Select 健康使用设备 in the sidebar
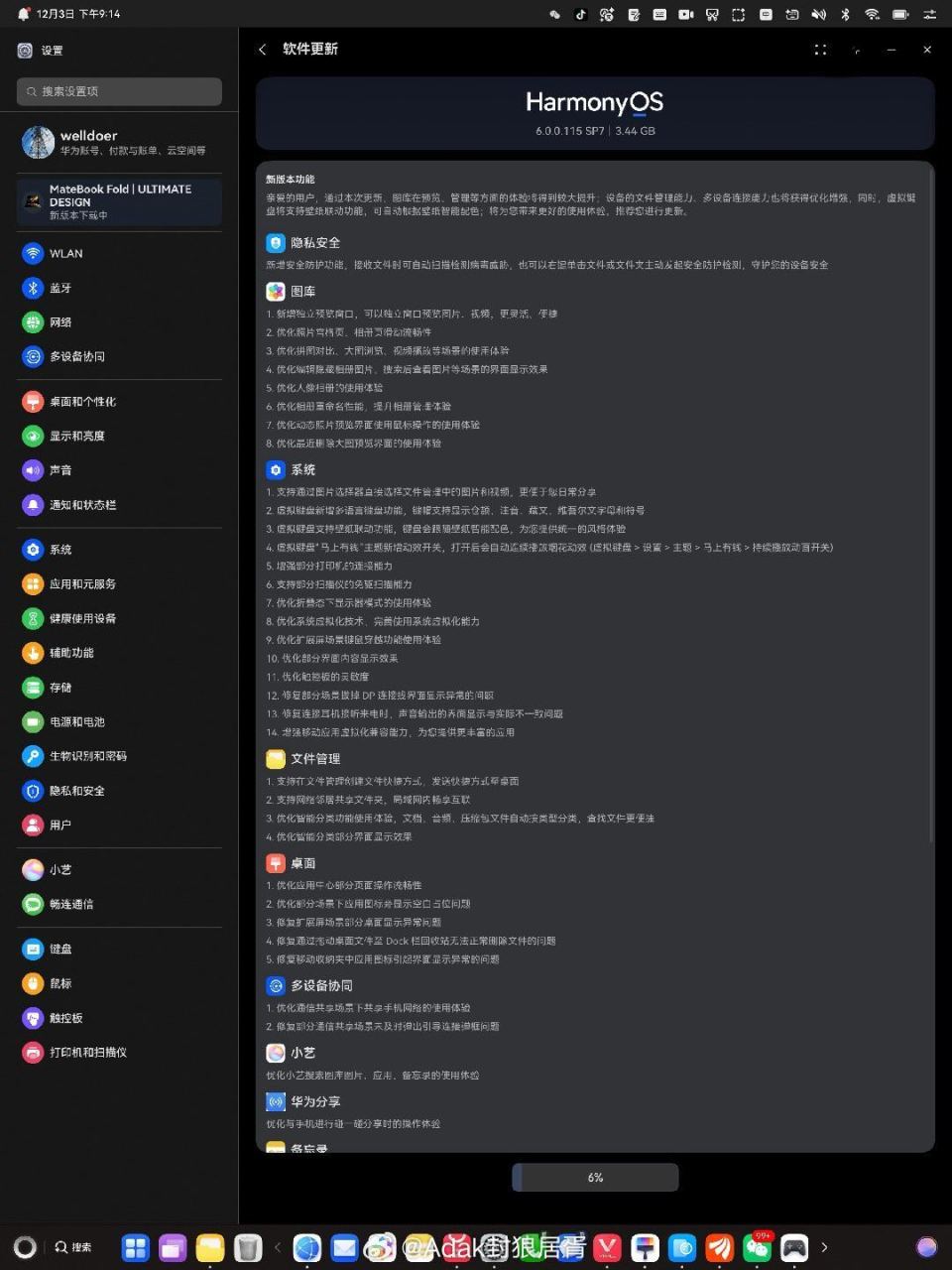This screenshot has width=952, height=1270. 119,618
